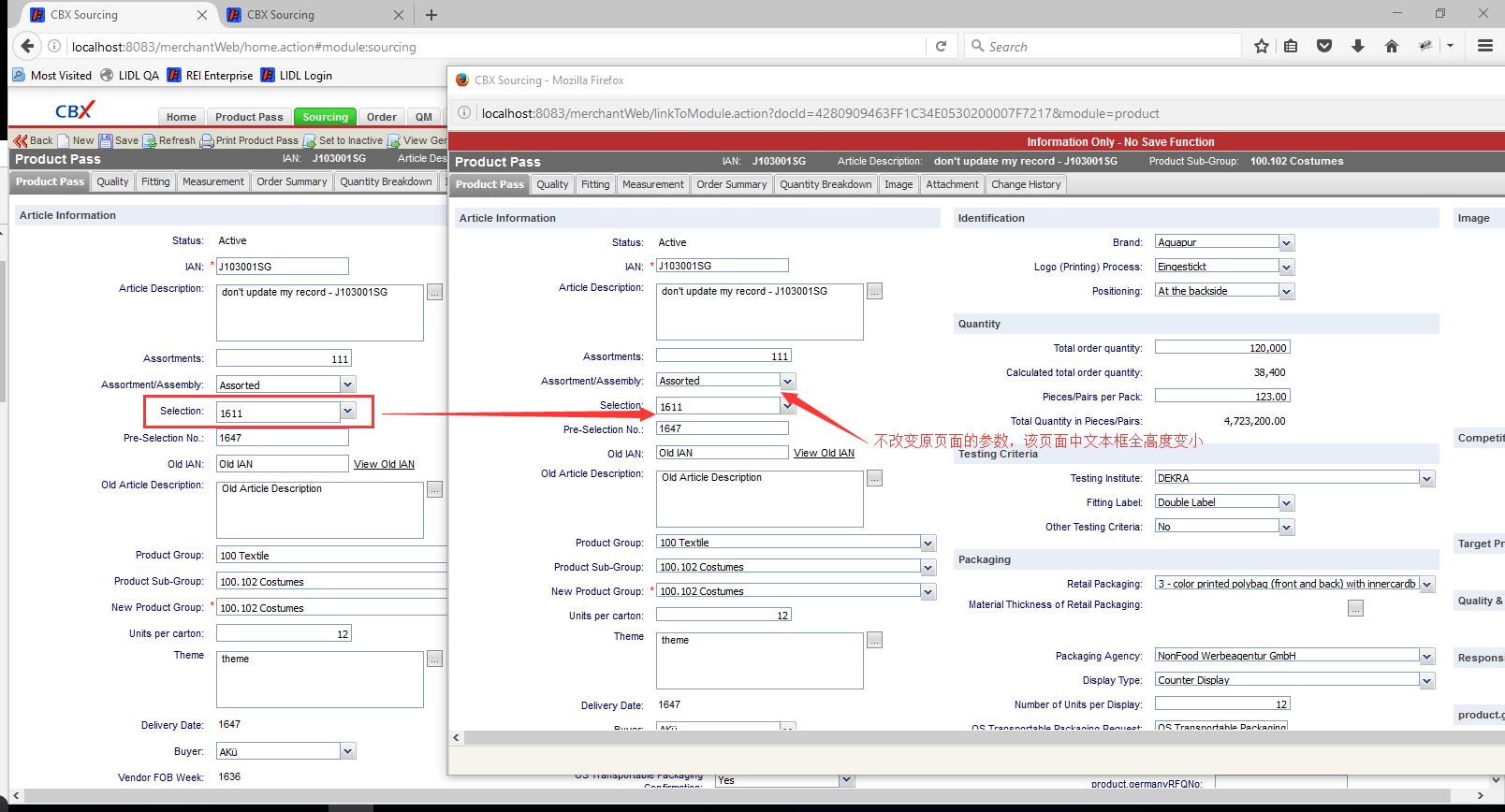Open REI Enterprise bookmark
Image resolution: width=1505 pixels, height=812 pixels.
pyautogui.click(x=211, y=76)
